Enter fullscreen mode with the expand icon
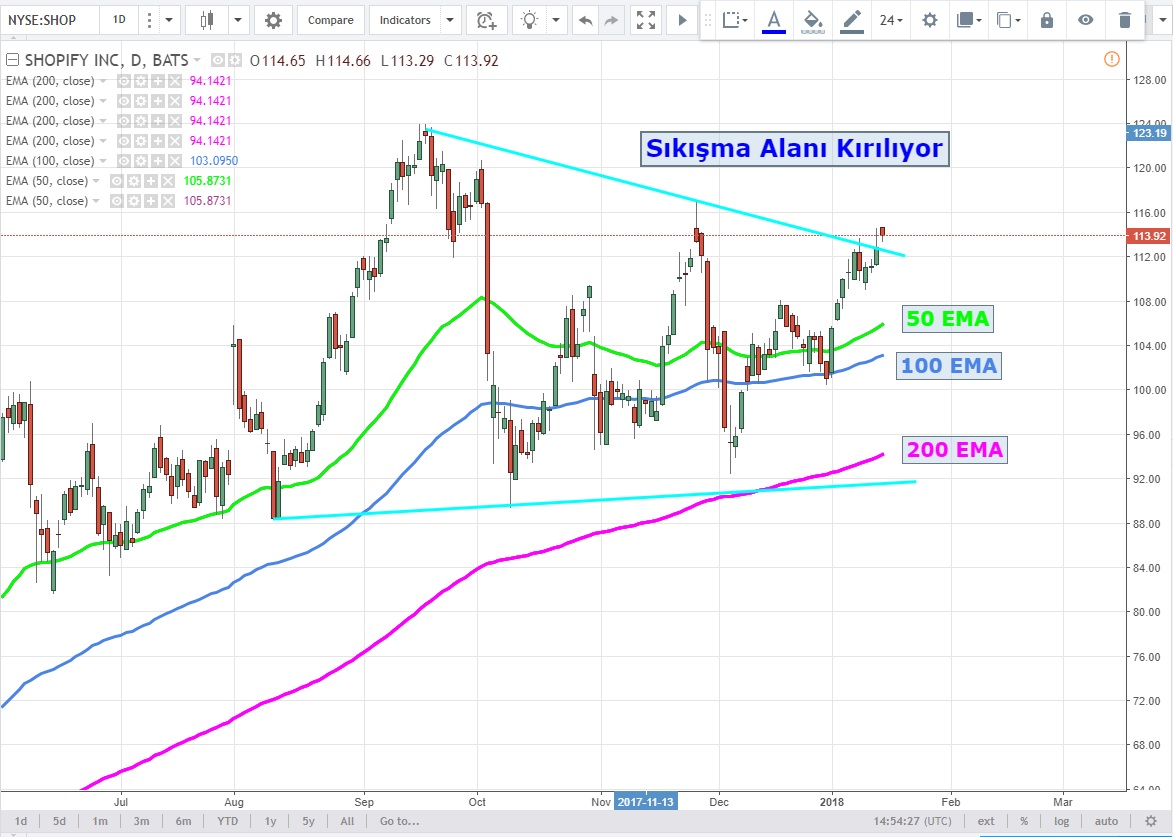 (x=647, y=20)
